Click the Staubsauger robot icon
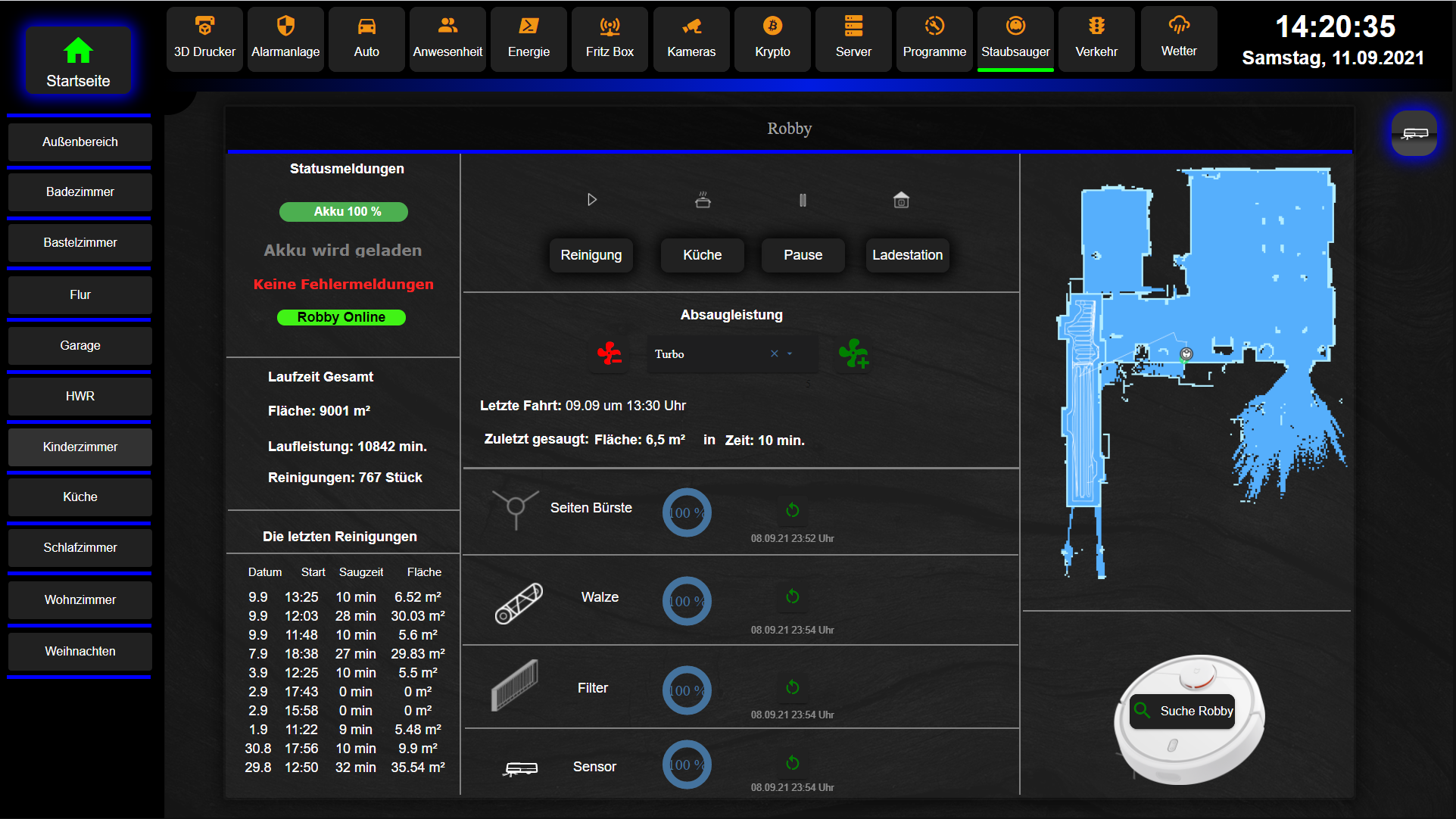 click(1015, 26)
